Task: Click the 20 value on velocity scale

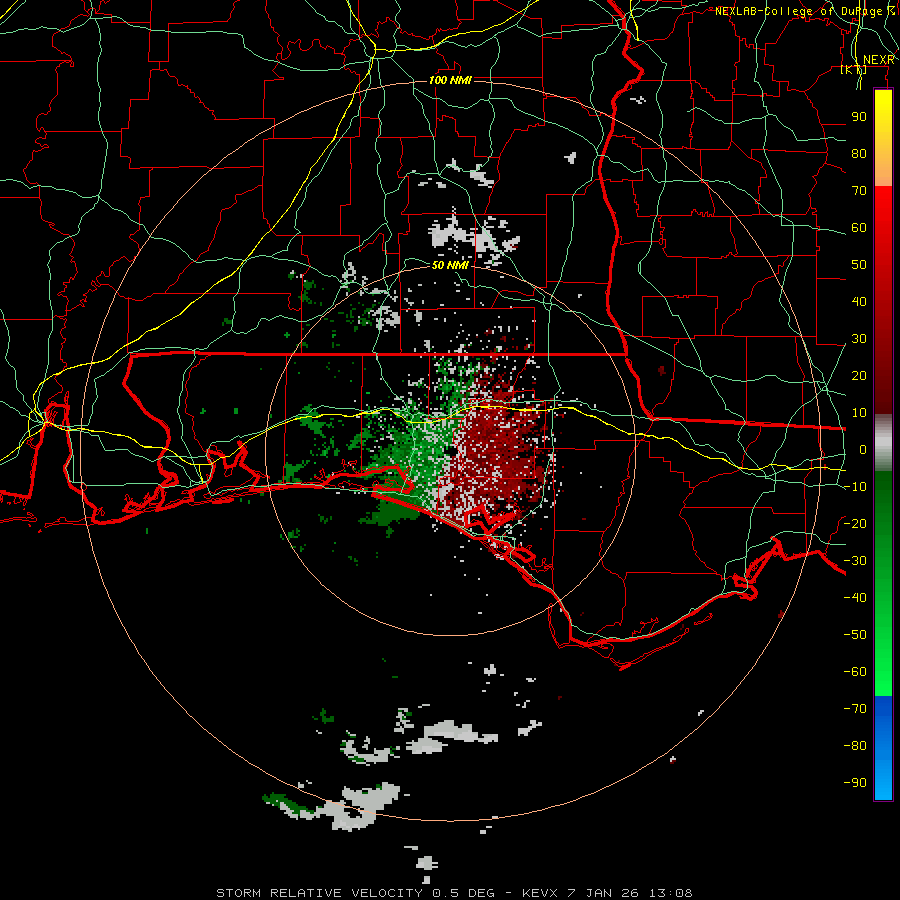Action: pos(859,376)
